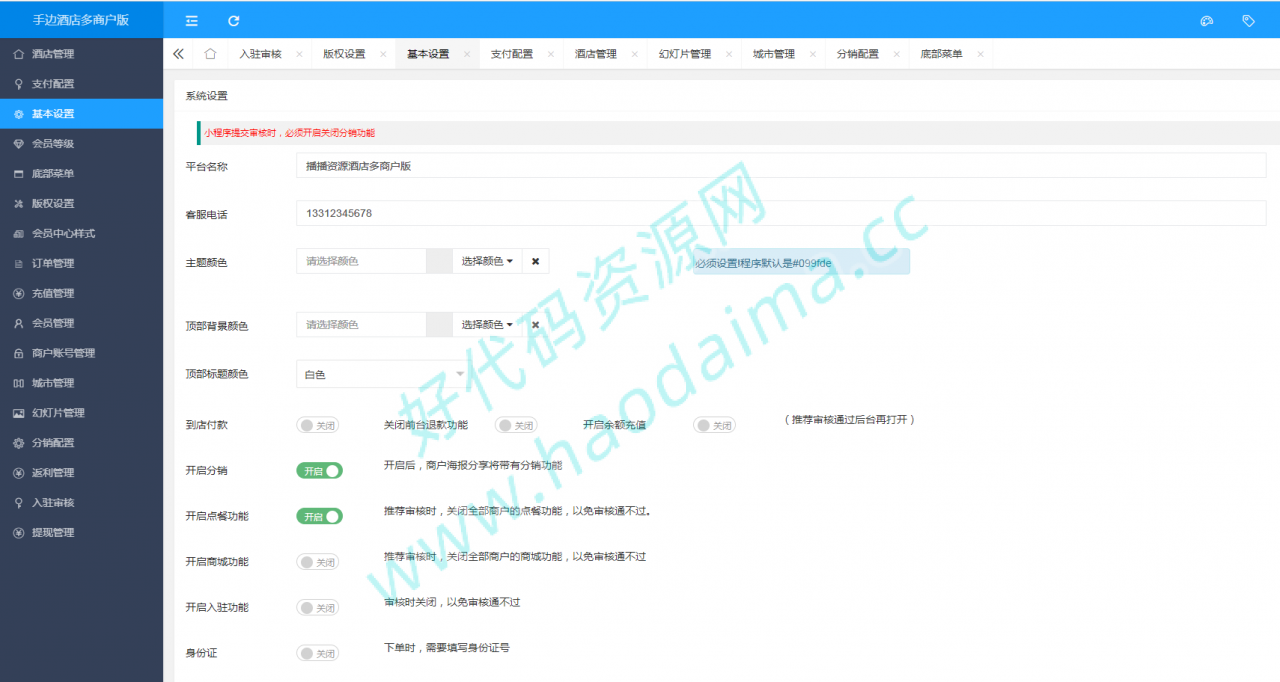
Task: Click the 客服电话 input field
Action: [x=781, y=213]
